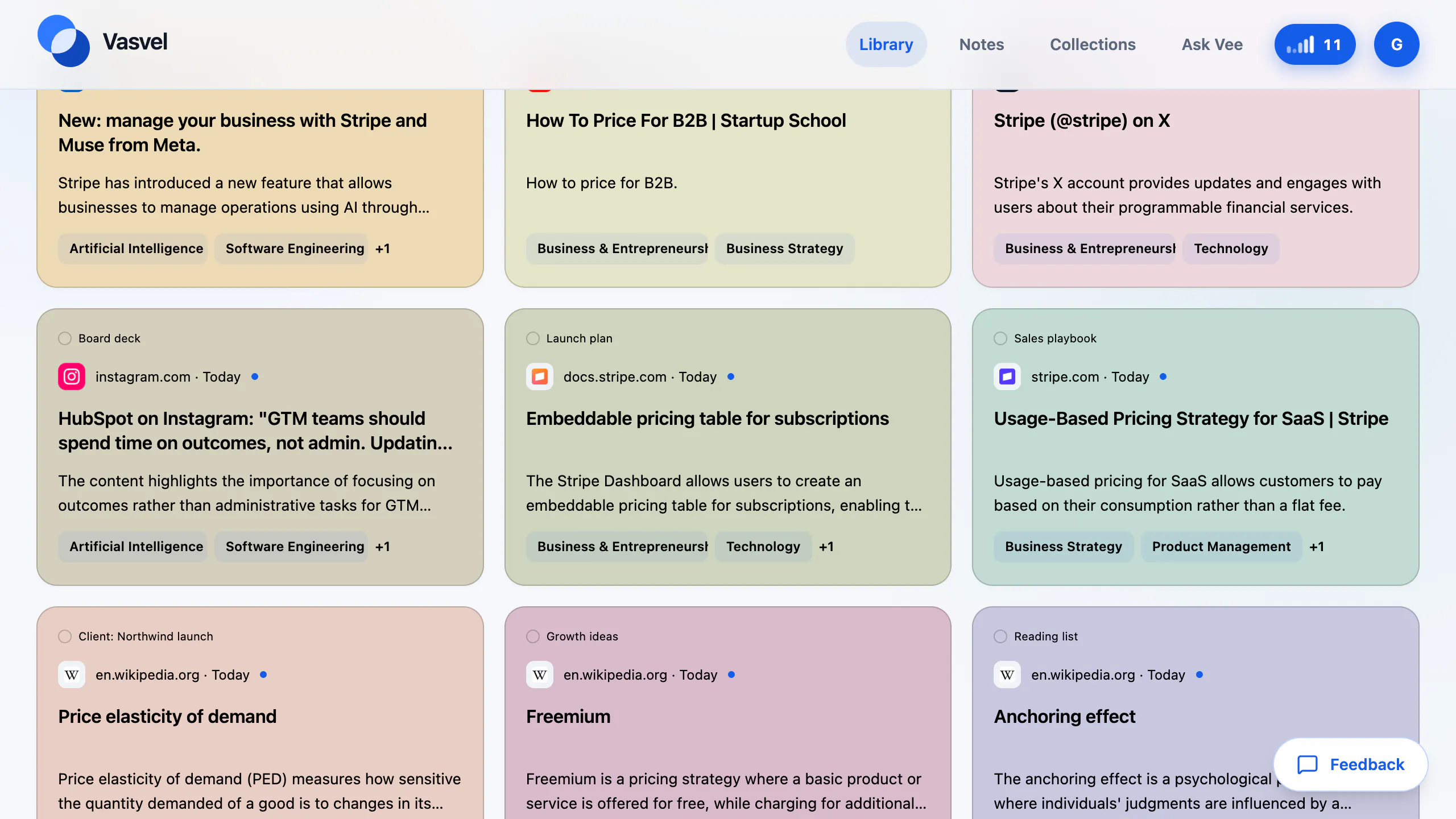Select the Reading list card radio
Screen dimensions: 1456x819
point(1000,636)
